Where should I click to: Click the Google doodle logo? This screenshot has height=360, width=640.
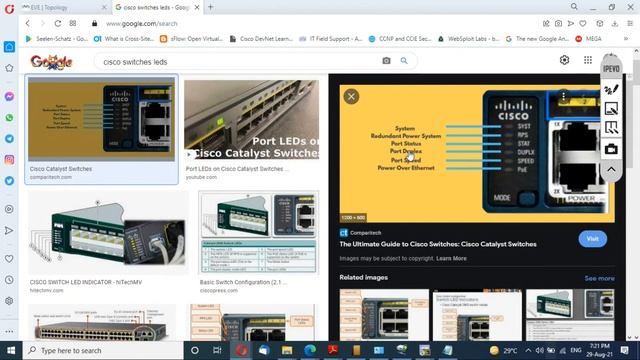[51, 62]
